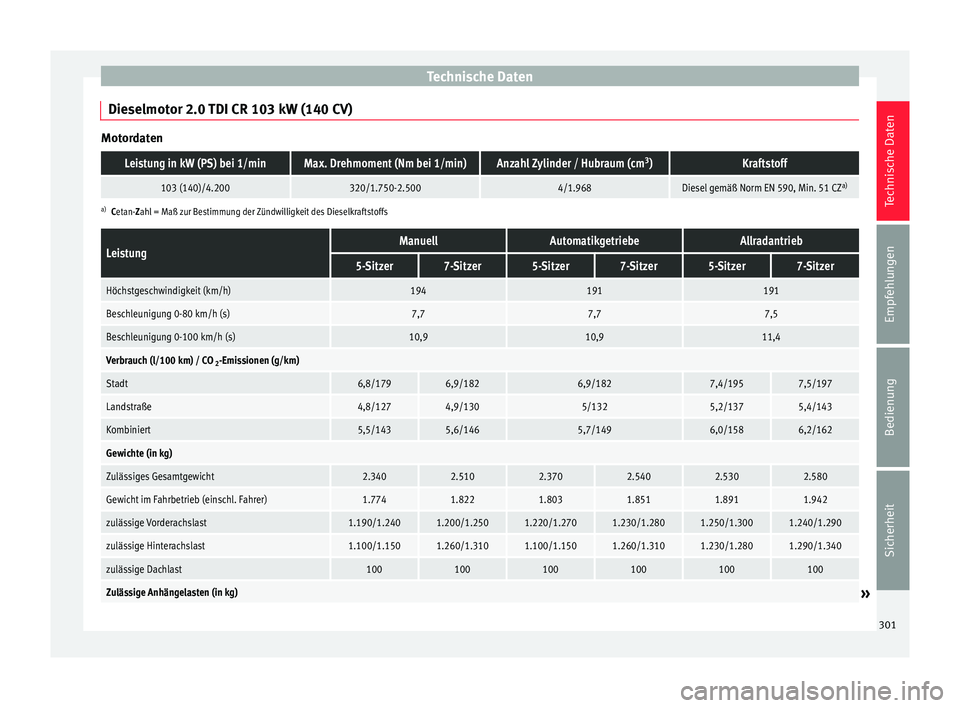Screen dimensions: 960x708
Task: Select Stadt value 6,8/179
Action: (x=374, y=384)
